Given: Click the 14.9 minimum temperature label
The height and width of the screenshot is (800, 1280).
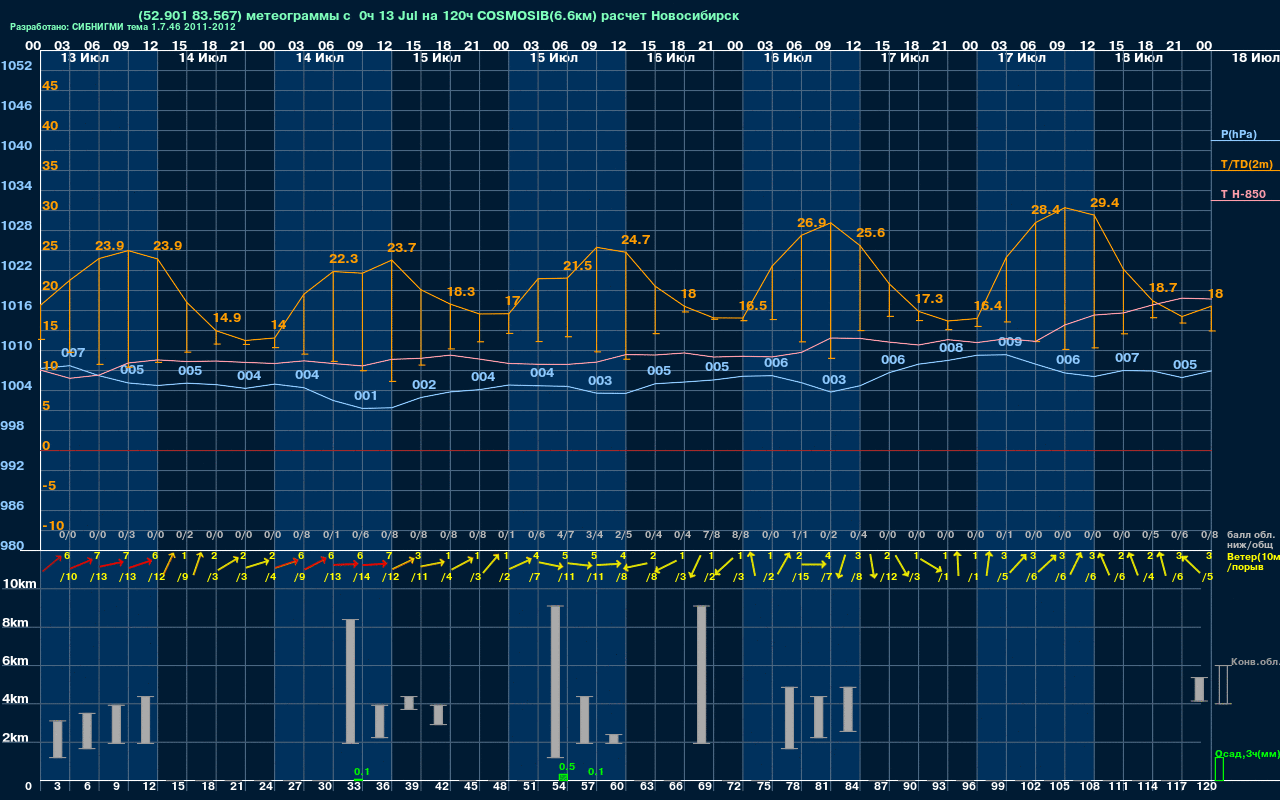Looking at the screenshot, I should [x=226, y=318].
